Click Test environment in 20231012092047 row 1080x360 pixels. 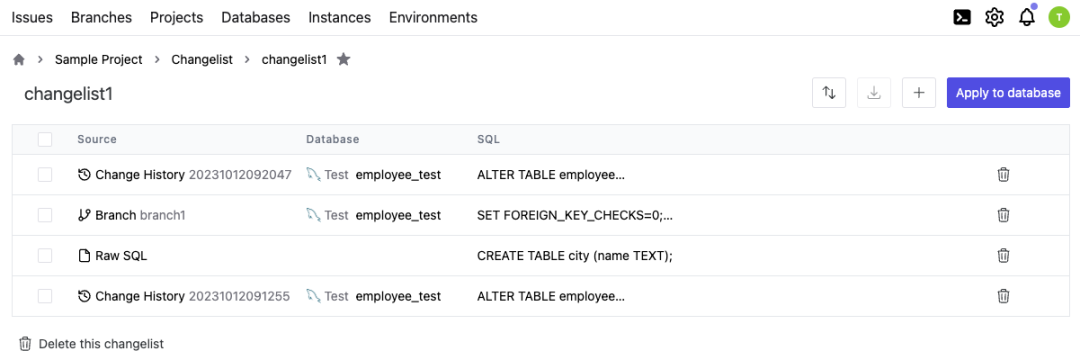click(336, 175)
